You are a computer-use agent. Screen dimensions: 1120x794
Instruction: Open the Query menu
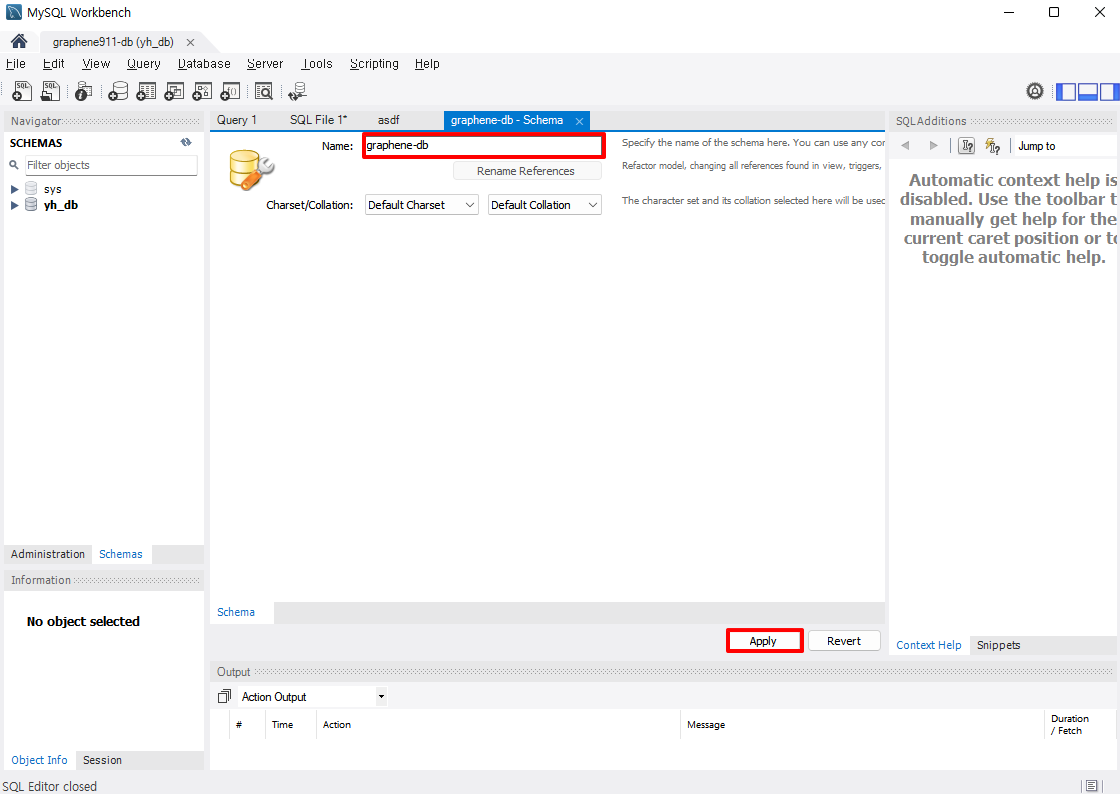(144, 64)
